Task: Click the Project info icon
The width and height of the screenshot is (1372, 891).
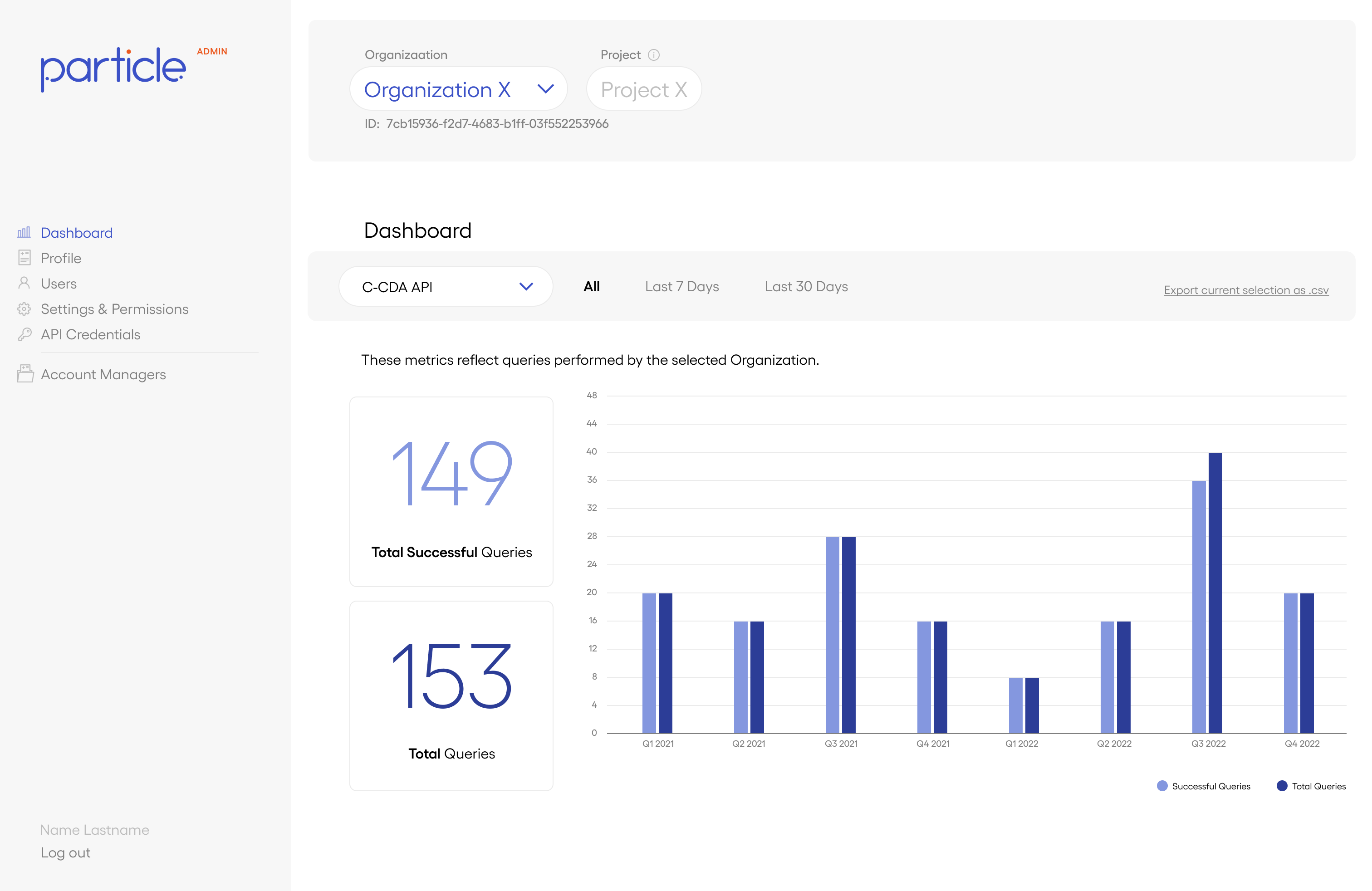Action: pos(653,55)
